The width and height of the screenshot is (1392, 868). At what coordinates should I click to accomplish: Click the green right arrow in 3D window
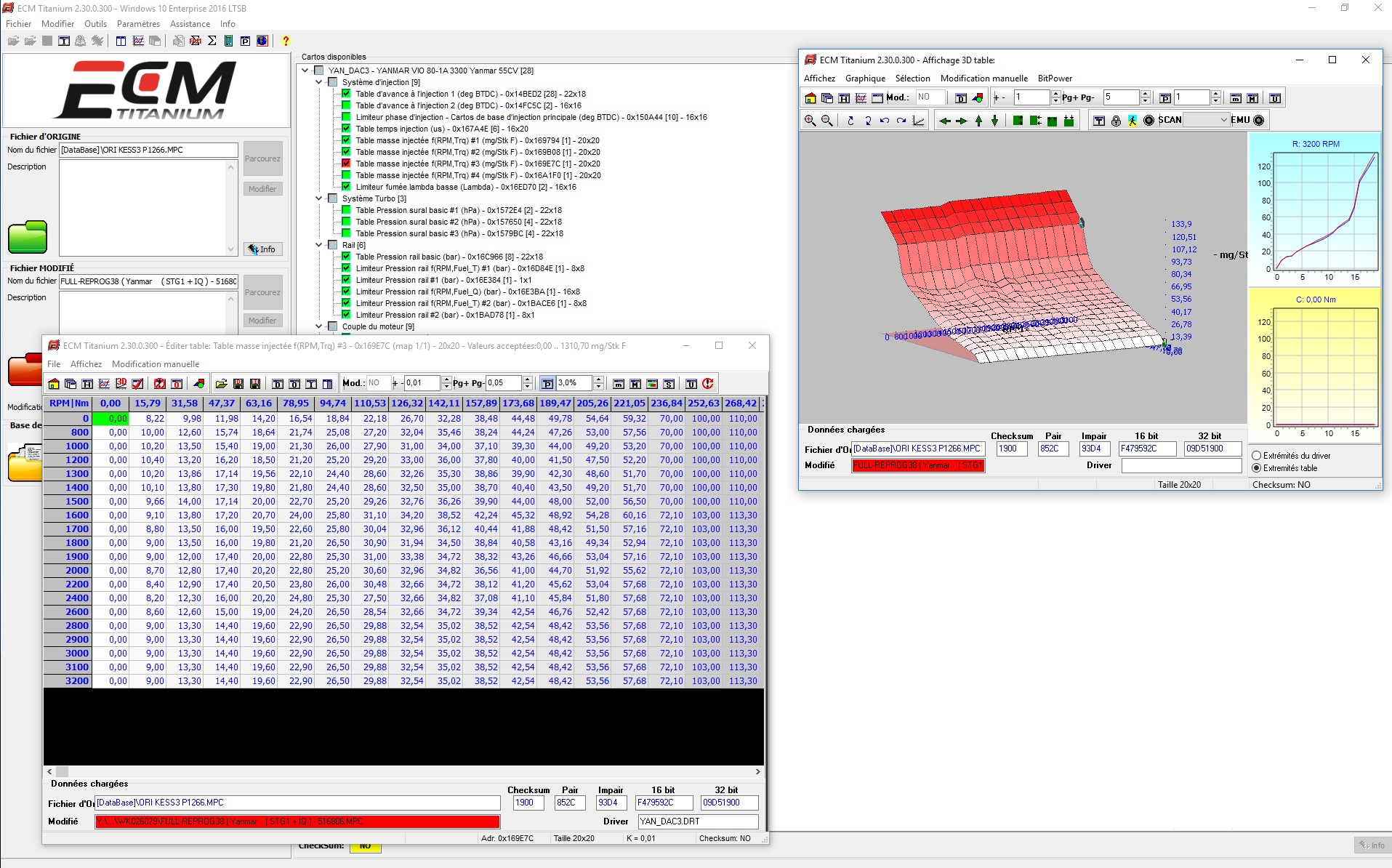[x=961, y=120]
